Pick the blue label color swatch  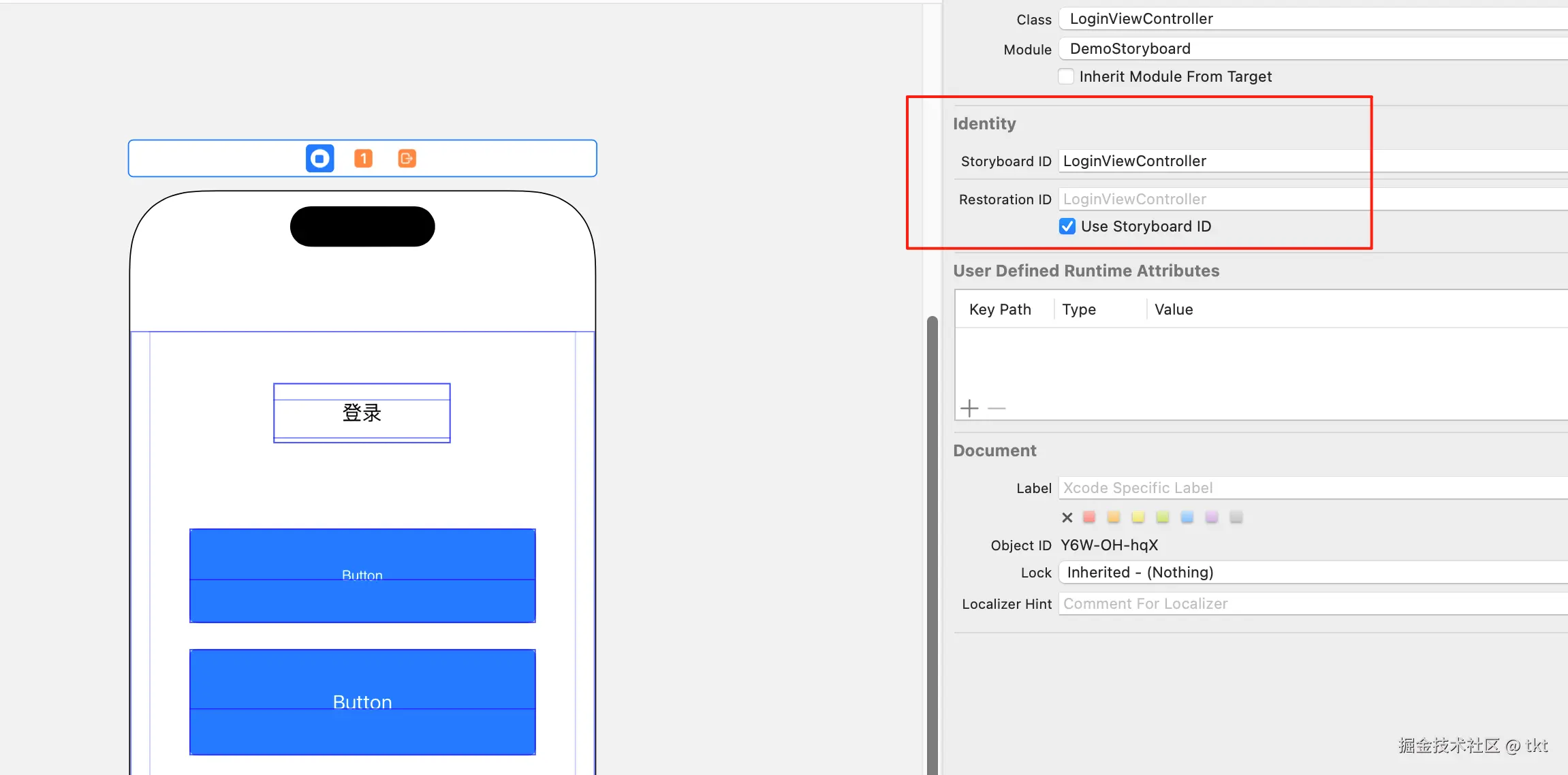tap(1187, 518)
